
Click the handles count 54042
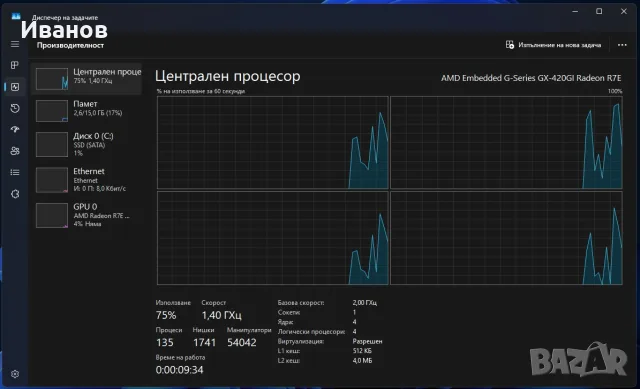242,342
